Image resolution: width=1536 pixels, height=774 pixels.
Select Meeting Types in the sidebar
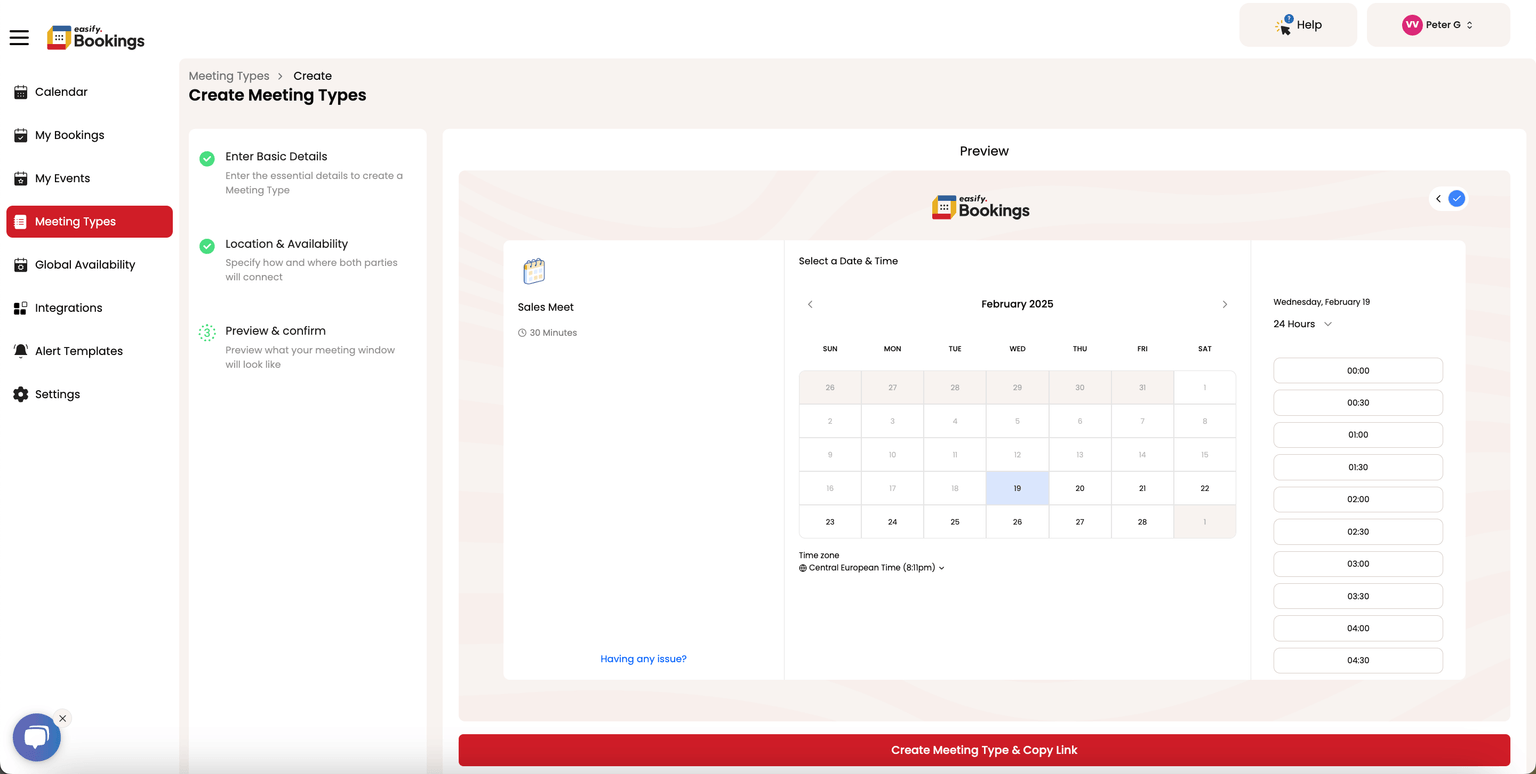click(x=89, y=222)
